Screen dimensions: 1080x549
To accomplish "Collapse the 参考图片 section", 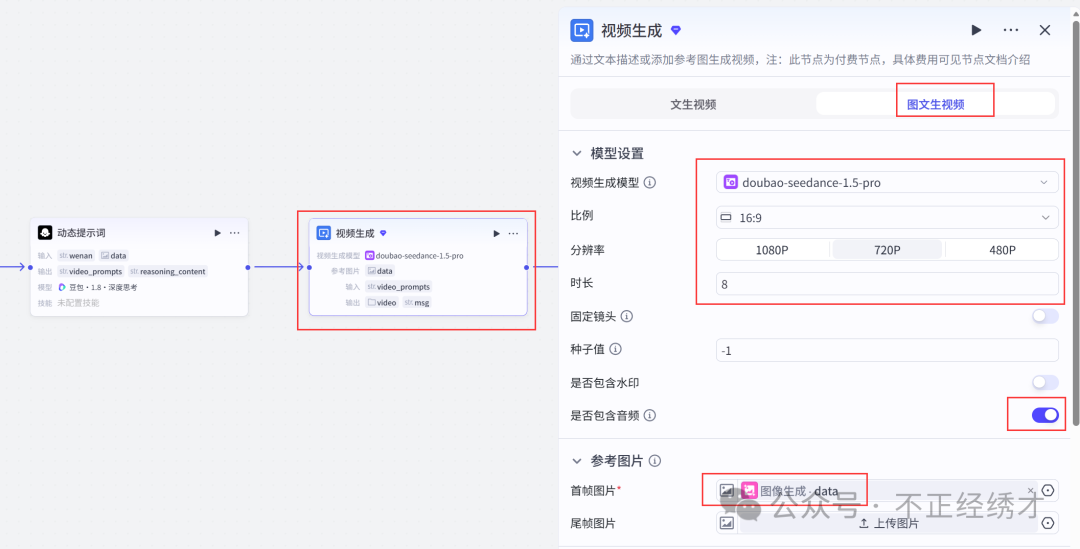I will tap(576, 461).
